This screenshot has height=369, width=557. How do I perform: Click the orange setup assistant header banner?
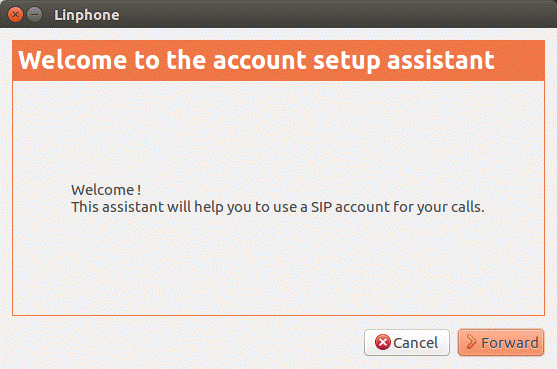click(x=278, y=60)
